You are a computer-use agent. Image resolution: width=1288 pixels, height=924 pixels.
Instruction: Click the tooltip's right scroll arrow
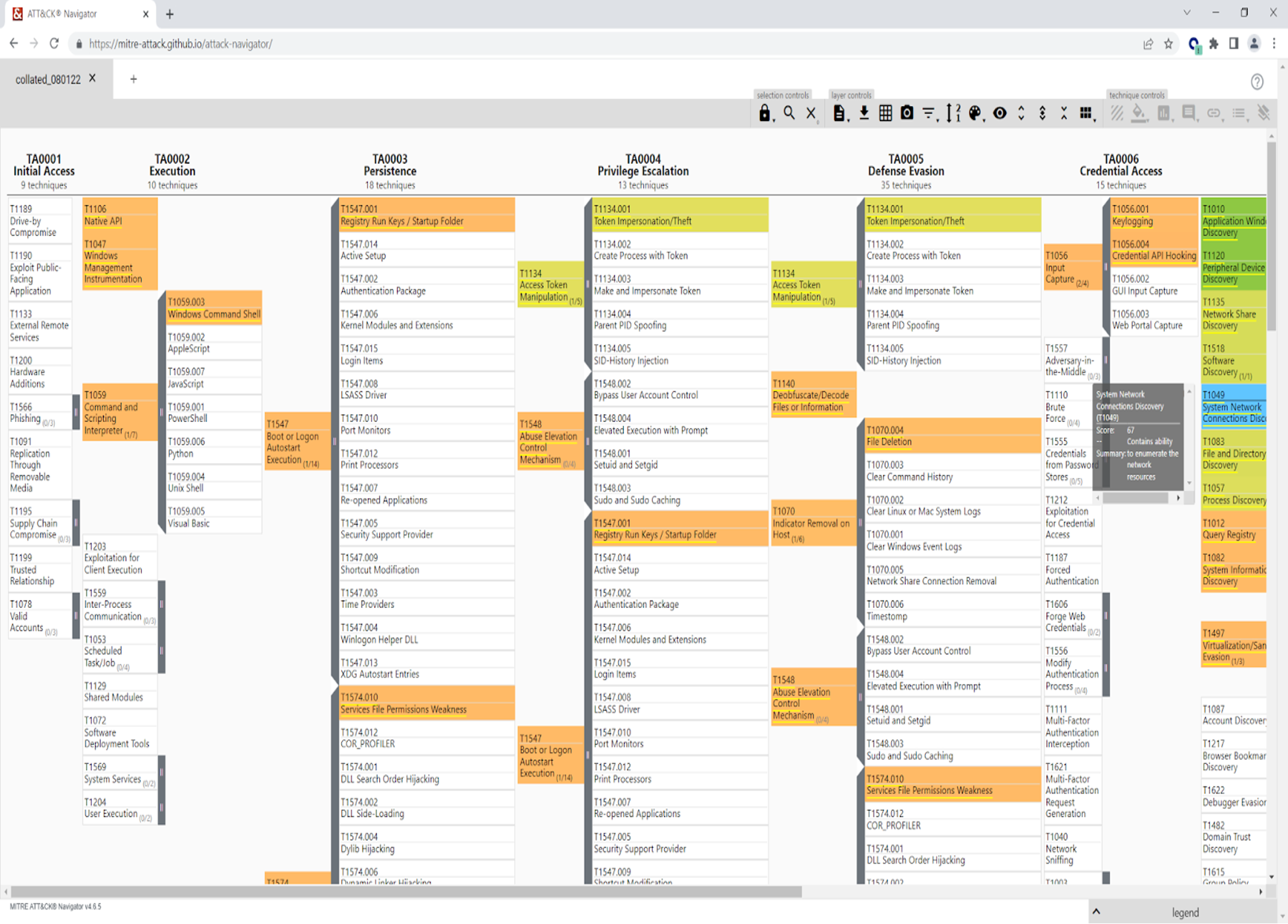1178,498
